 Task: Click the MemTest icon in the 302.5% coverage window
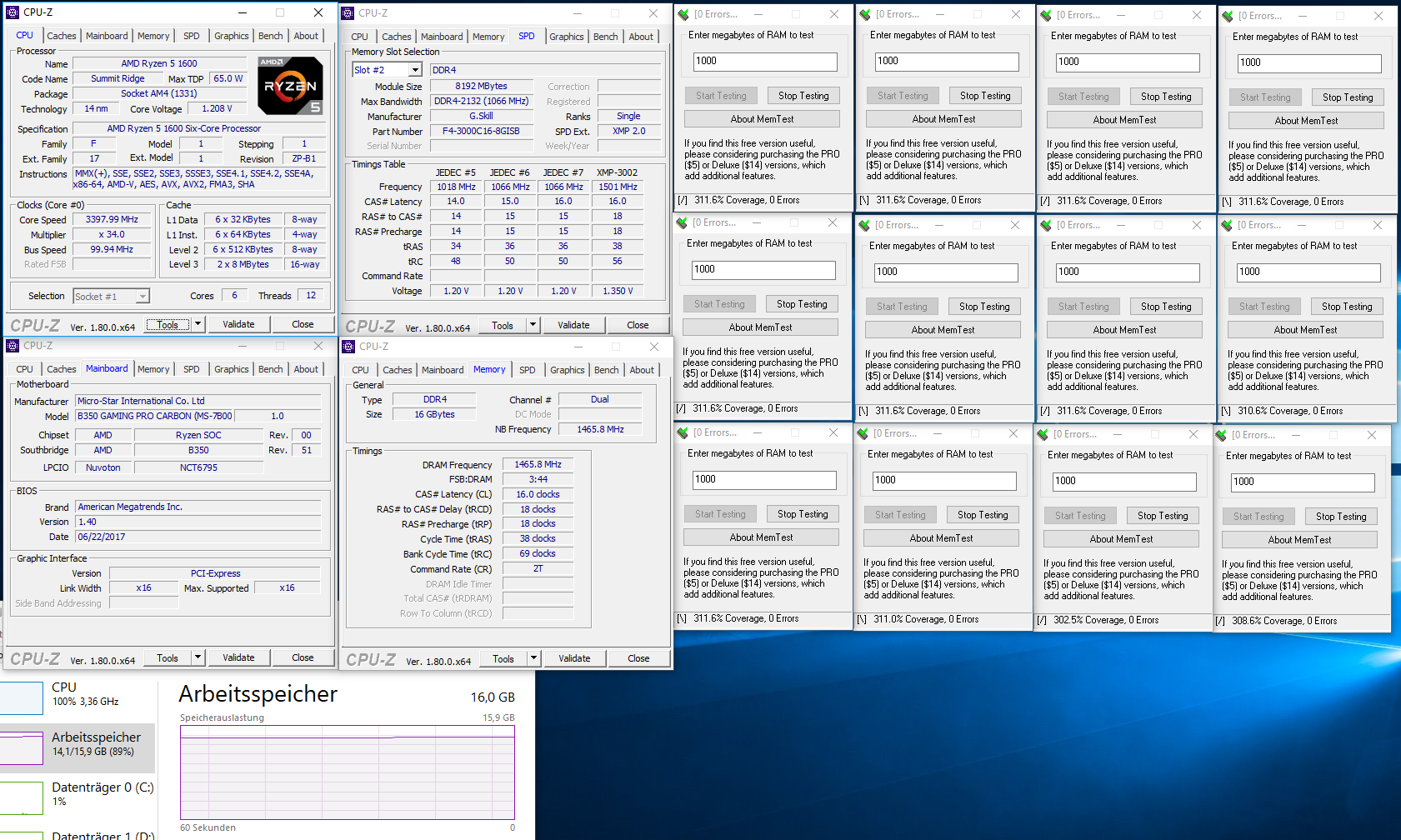(1043, 434)
